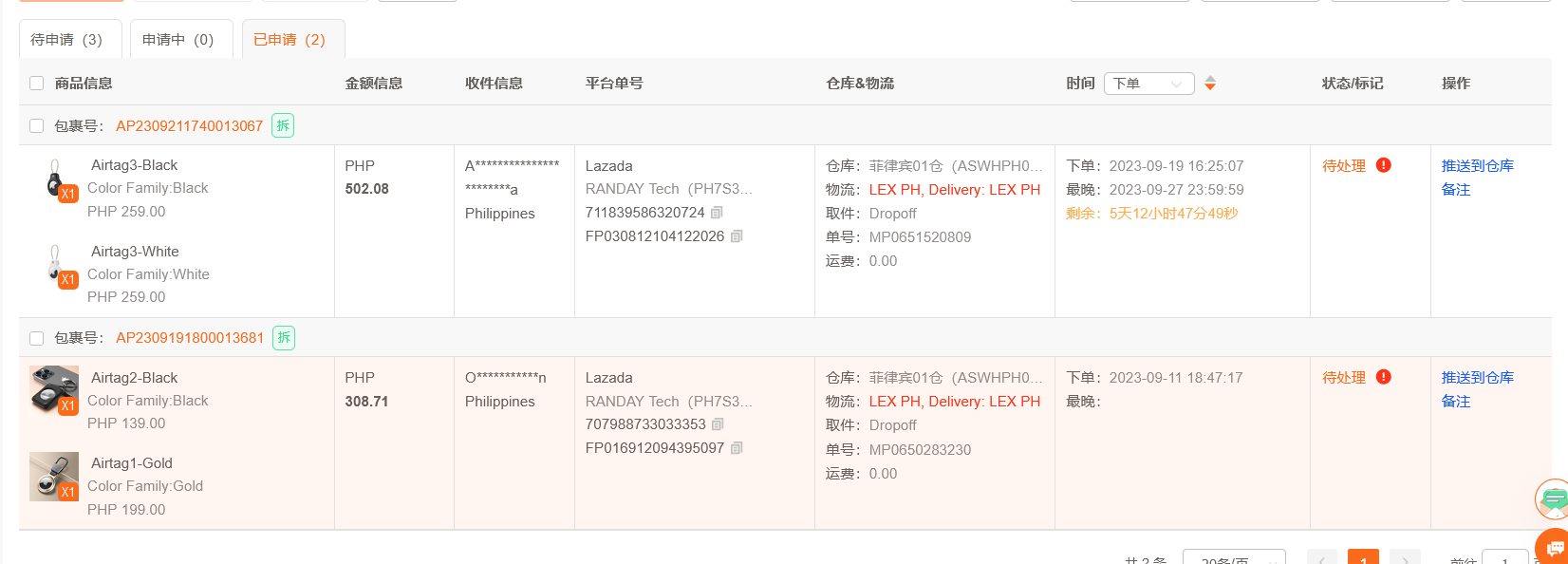Check package AP2309211740013067 checkbox
The image size is (1568, 564).
[37, 125]
